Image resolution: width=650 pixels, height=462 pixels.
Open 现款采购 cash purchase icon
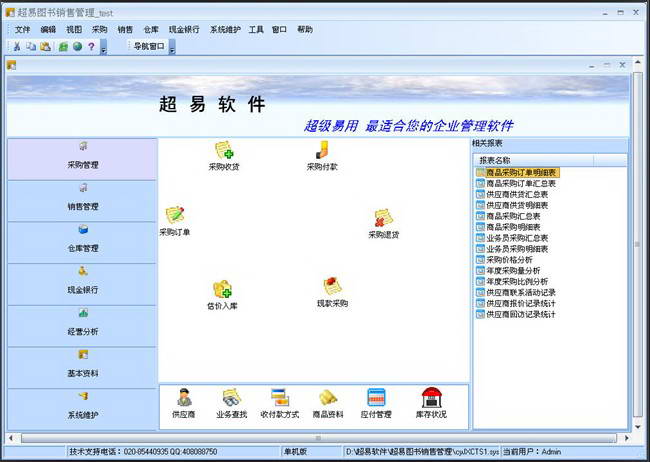click(332, 292)
